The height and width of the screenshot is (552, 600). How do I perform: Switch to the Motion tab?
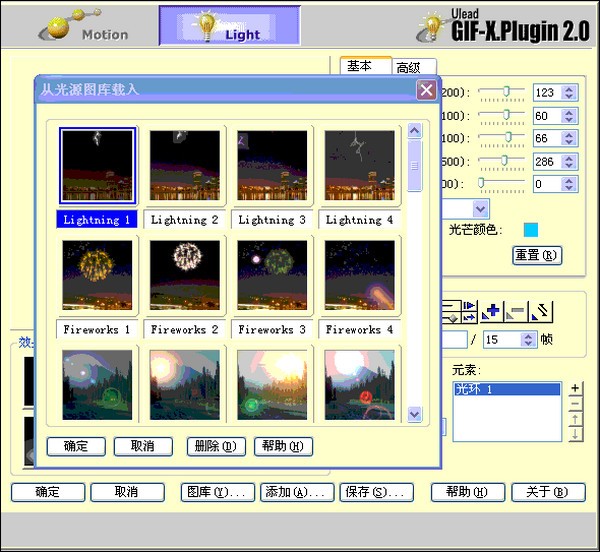point(84,26)
